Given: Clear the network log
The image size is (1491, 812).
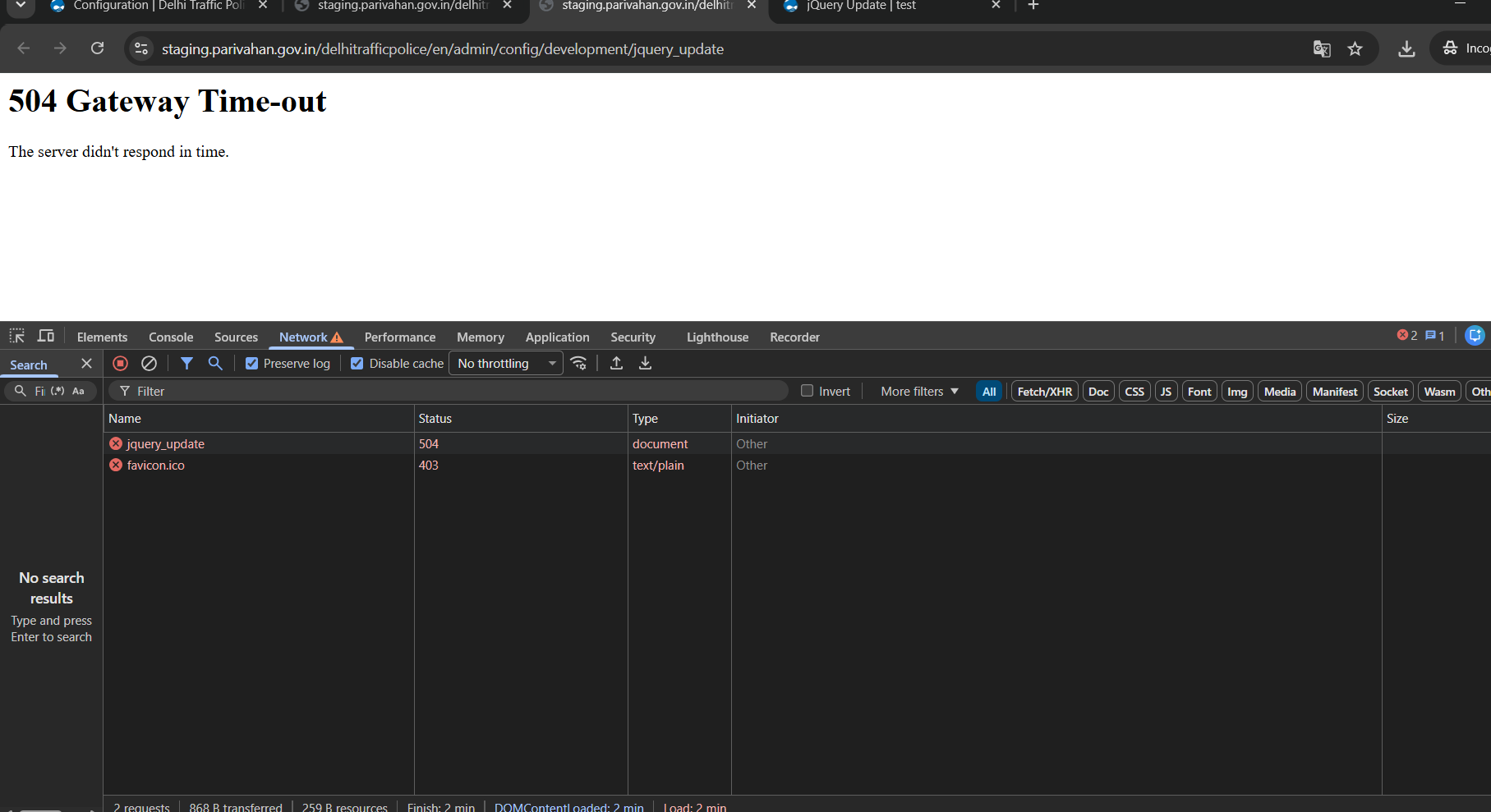Looking at the screenshot, I should [149, 363].
